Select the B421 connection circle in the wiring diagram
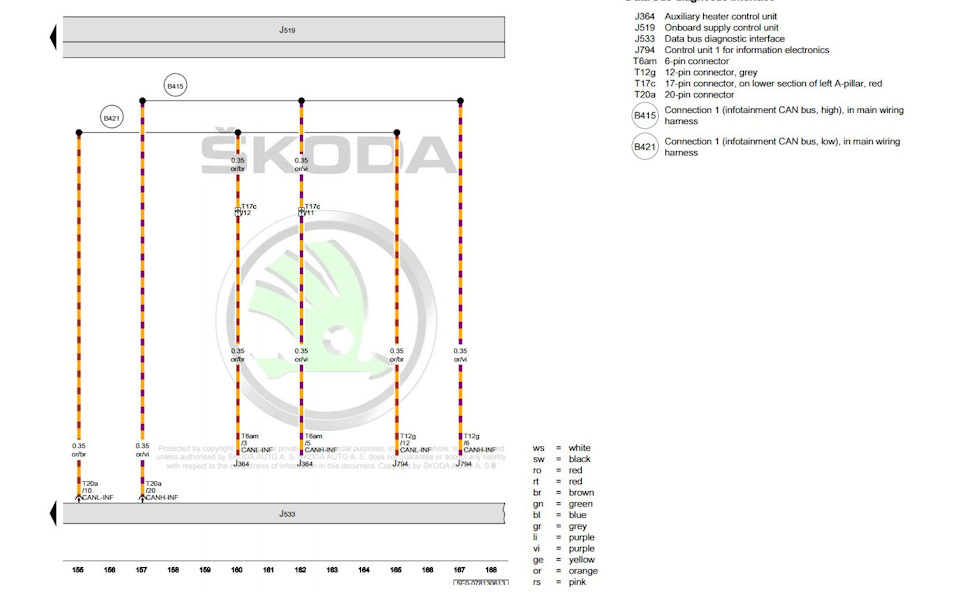 click(x=111, y=118)
